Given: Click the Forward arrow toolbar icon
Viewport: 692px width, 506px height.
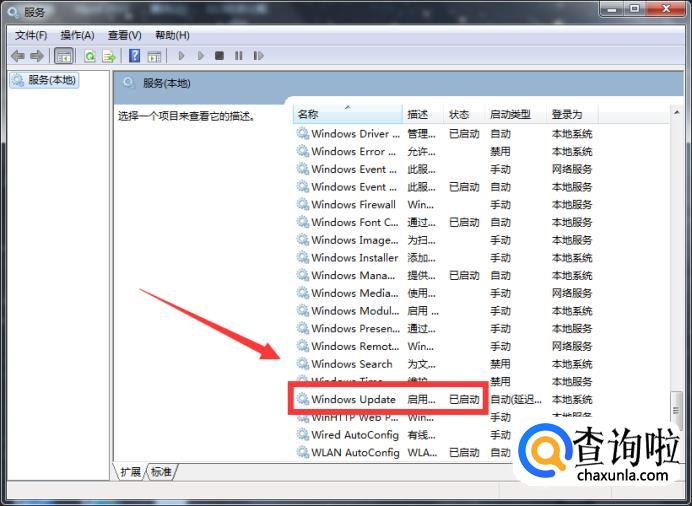Looking at the screenshot, I should pyautogui.click(x=37, y=56).
